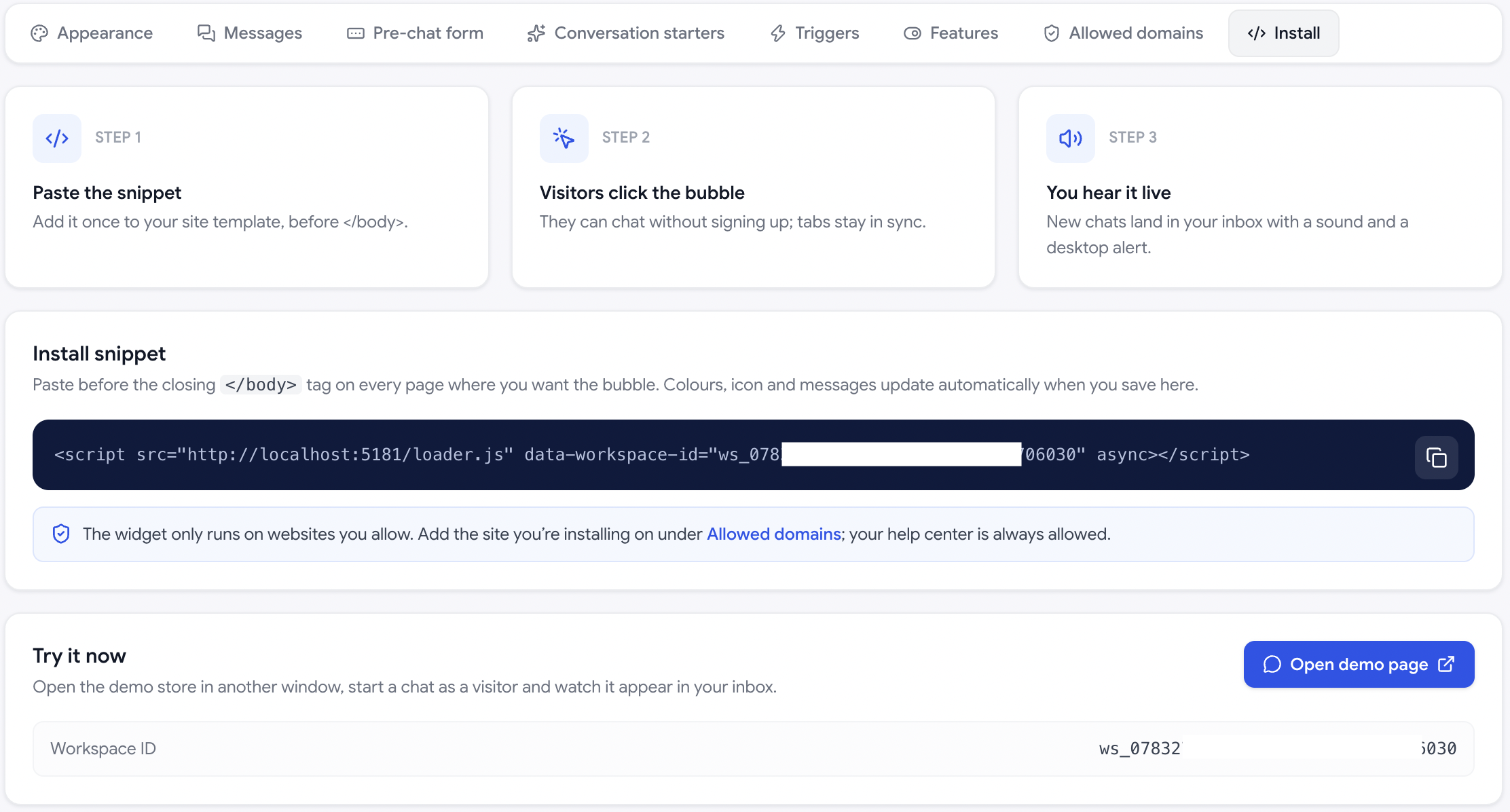
Task: Open the Appearance tab
Action: click(92, 33)
